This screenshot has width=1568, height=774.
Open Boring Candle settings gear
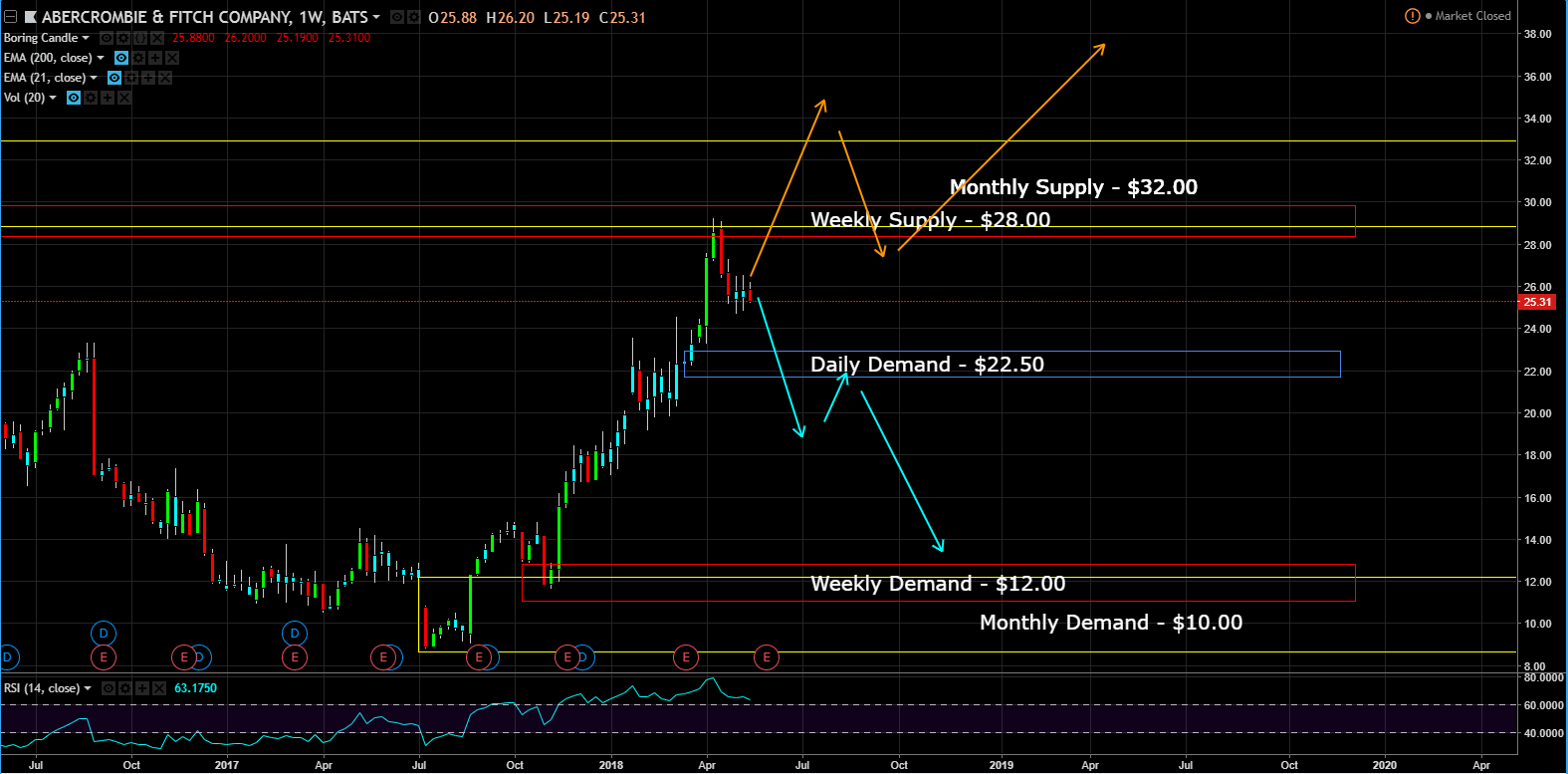123,38
